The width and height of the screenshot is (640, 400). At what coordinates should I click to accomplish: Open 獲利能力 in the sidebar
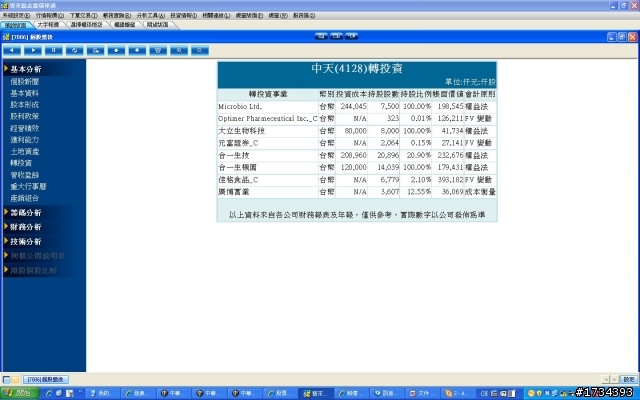24,140
